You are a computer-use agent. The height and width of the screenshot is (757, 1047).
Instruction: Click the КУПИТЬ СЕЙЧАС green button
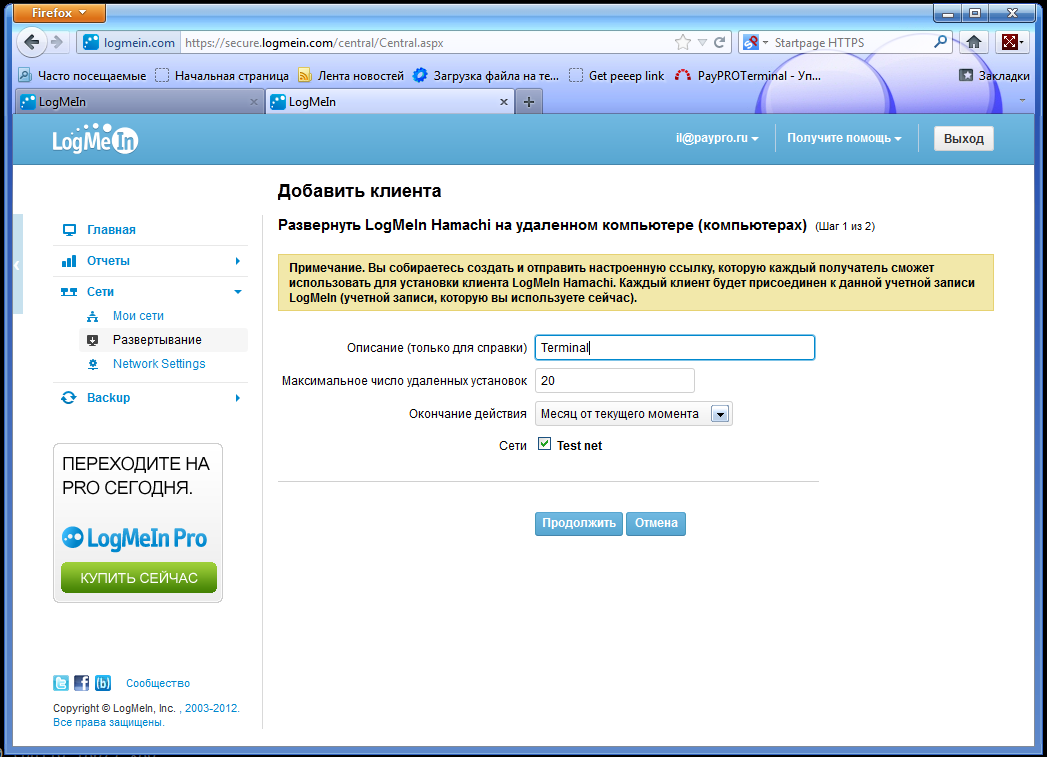point(139,578)
